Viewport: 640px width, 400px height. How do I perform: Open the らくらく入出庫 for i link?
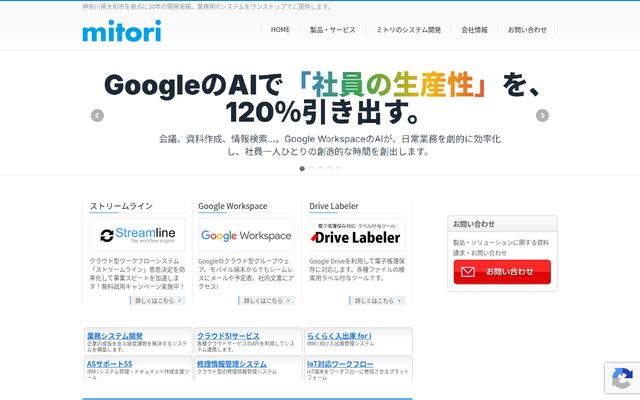coord(339,336)
